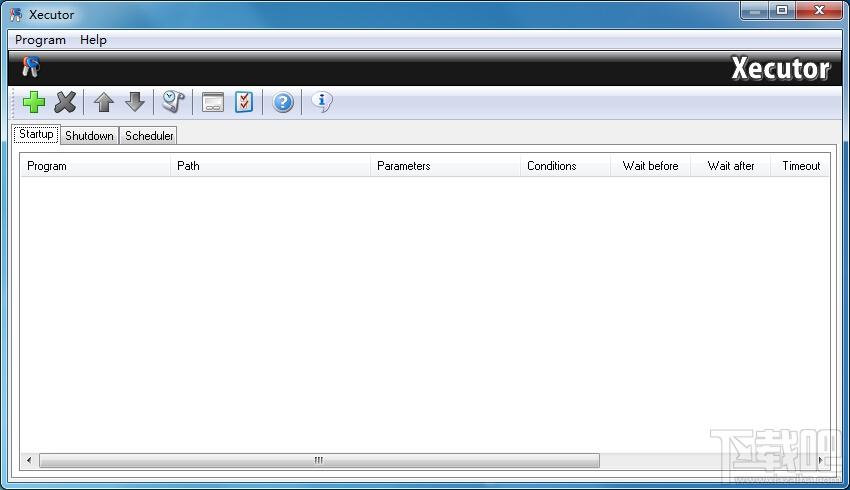Click the Xecutor title bar app icon

click(16, 15)
